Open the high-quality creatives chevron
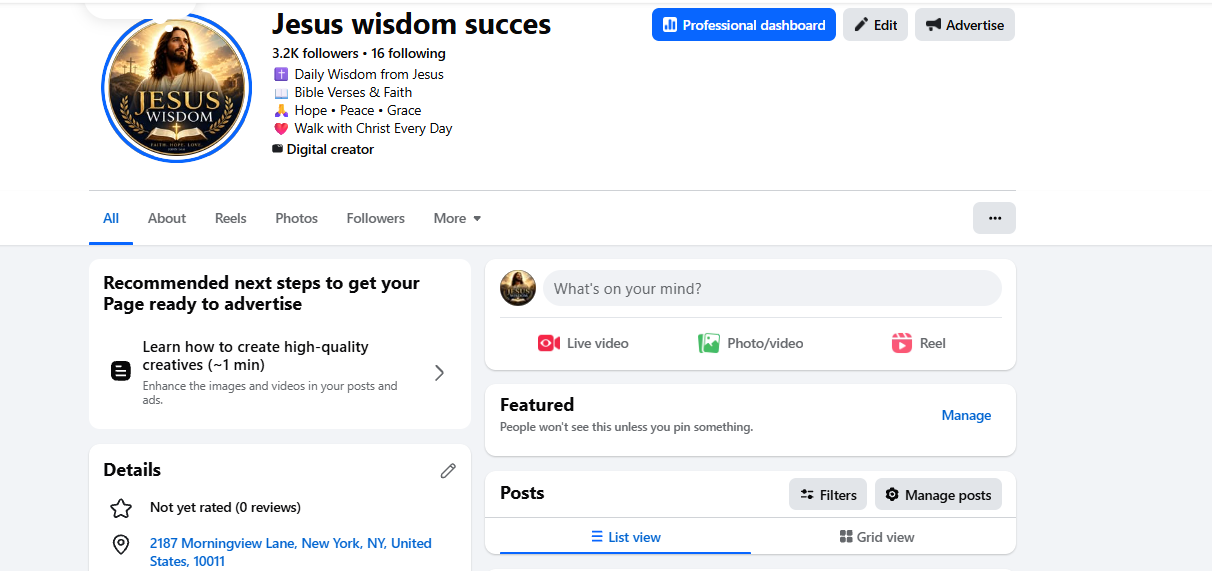The height and width of the screenshot is (571, 1212). pos(439,373)
